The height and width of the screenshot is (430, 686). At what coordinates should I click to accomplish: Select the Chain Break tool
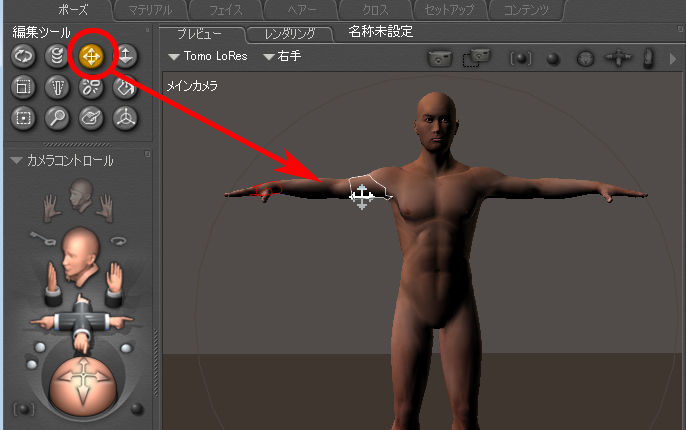point(91,87)
